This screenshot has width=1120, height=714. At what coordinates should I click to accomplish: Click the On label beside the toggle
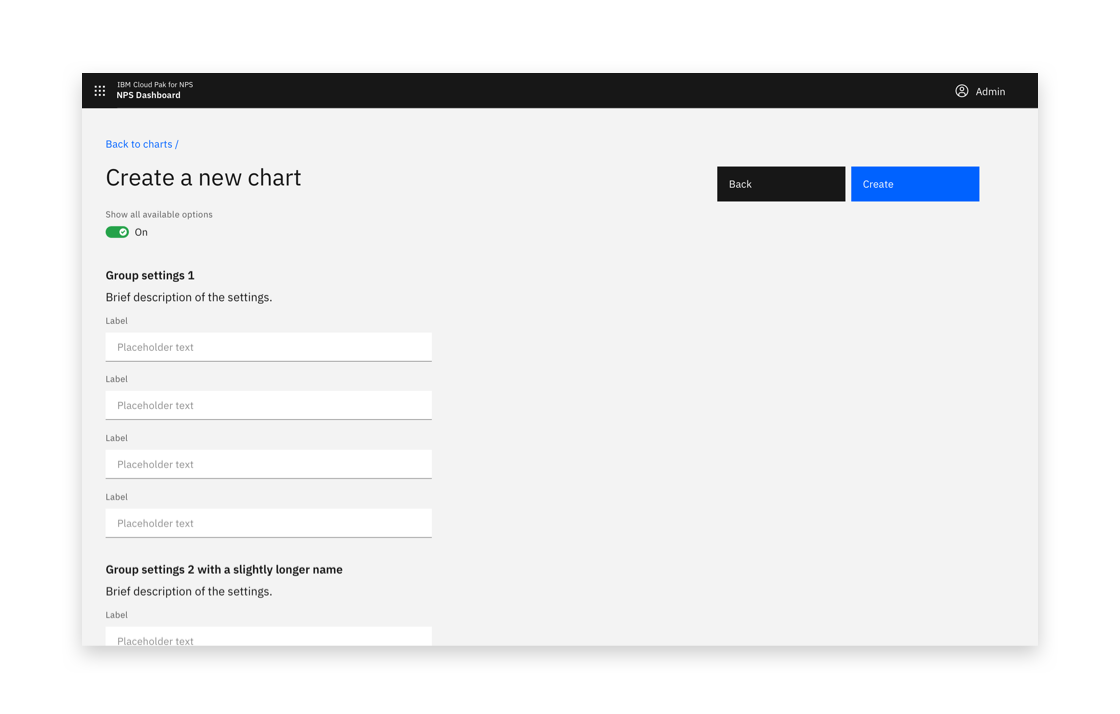tap(141, 231)
